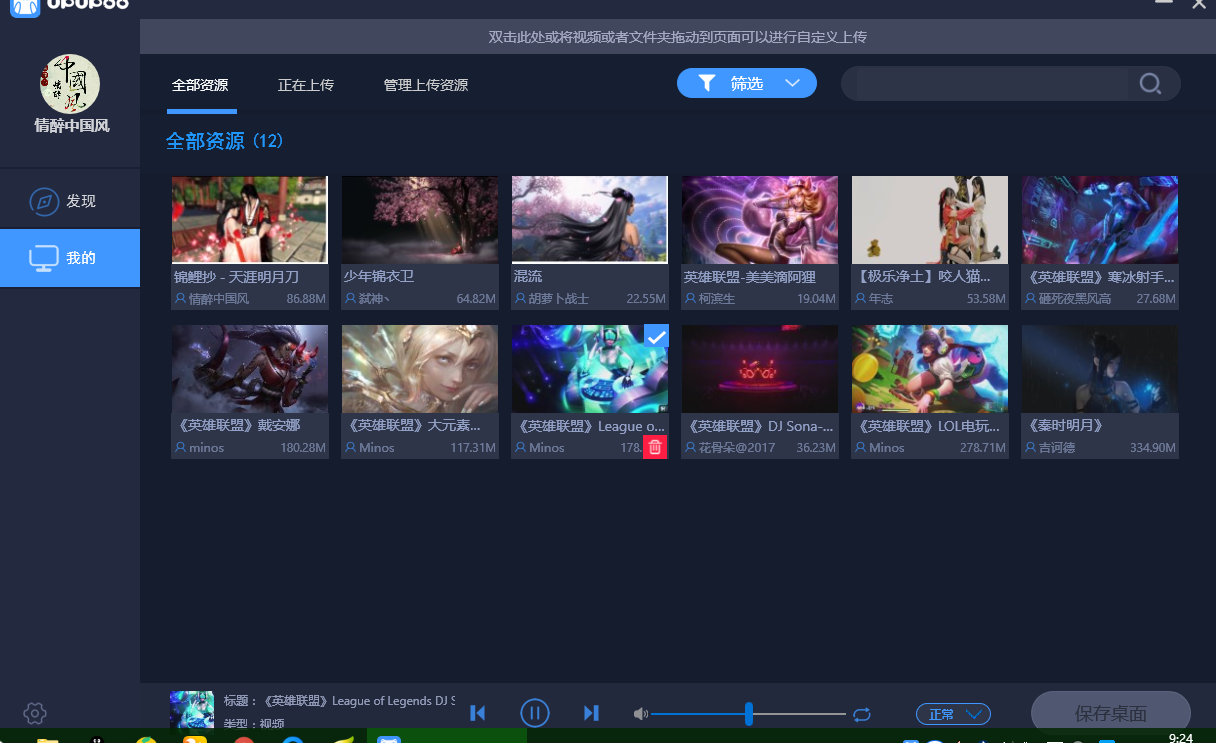1216x743 pixels.
Task: Toggle the loop playback icon
Action: coord(862,714)
